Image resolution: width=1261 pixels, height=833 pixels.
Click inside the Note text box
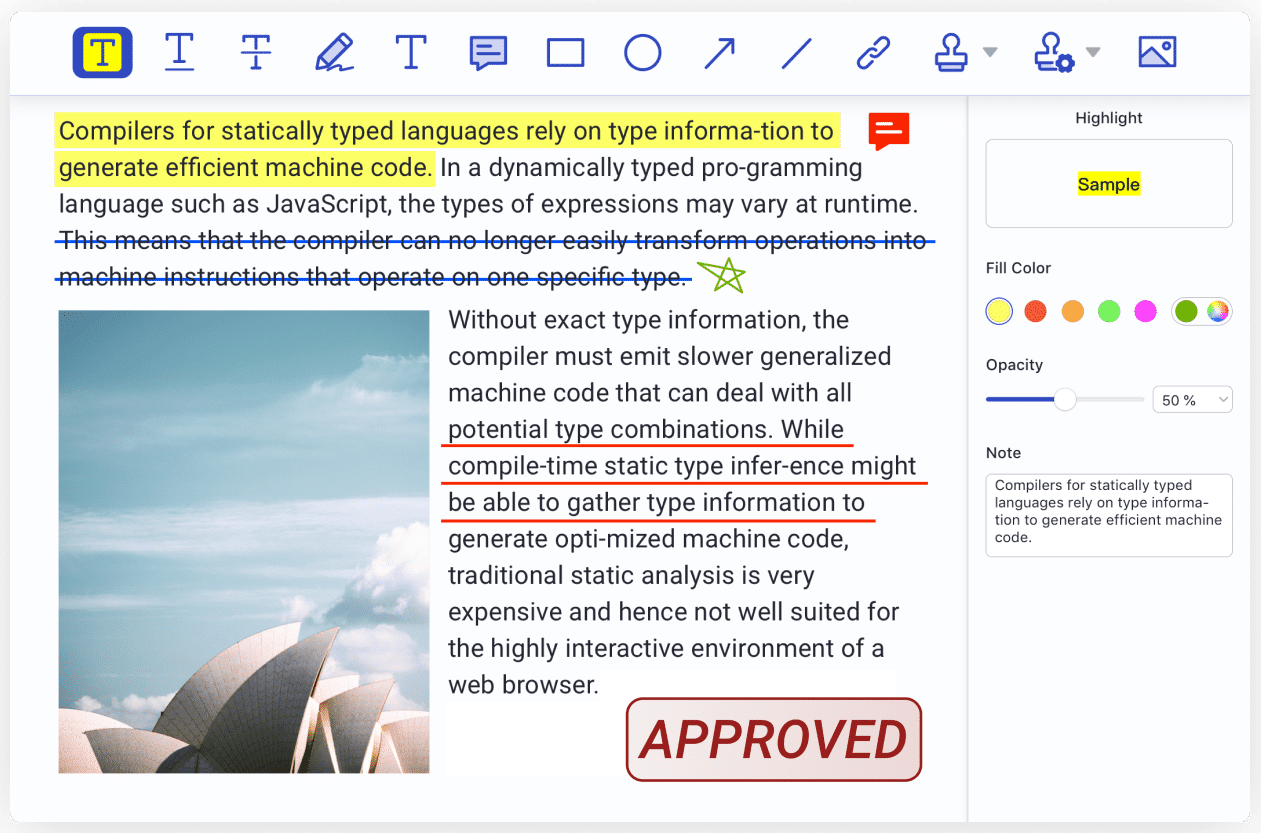(1109, 515)
